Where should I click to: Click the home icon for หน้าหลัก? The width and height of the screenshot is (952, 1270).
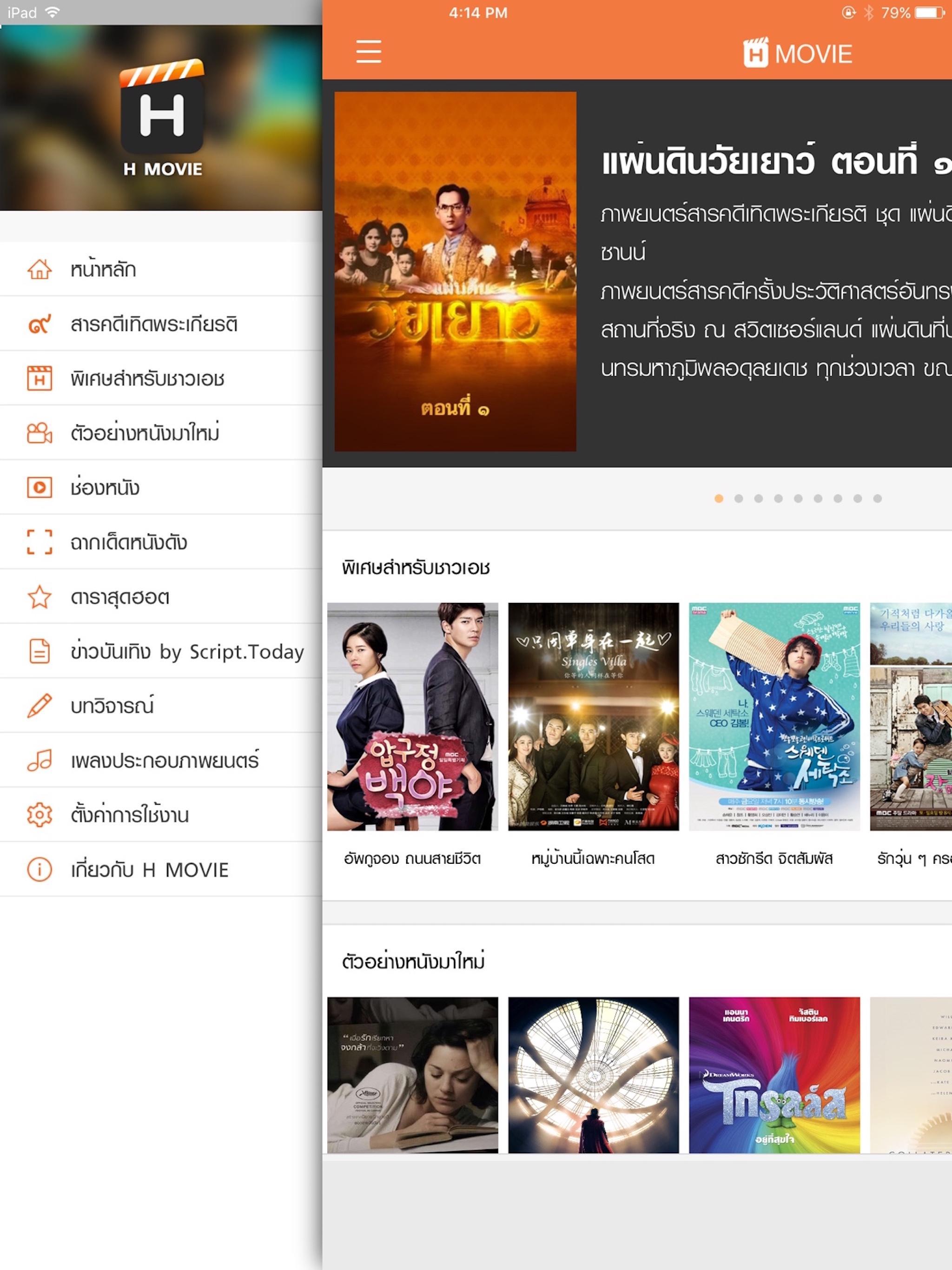(x=40, y=269)
